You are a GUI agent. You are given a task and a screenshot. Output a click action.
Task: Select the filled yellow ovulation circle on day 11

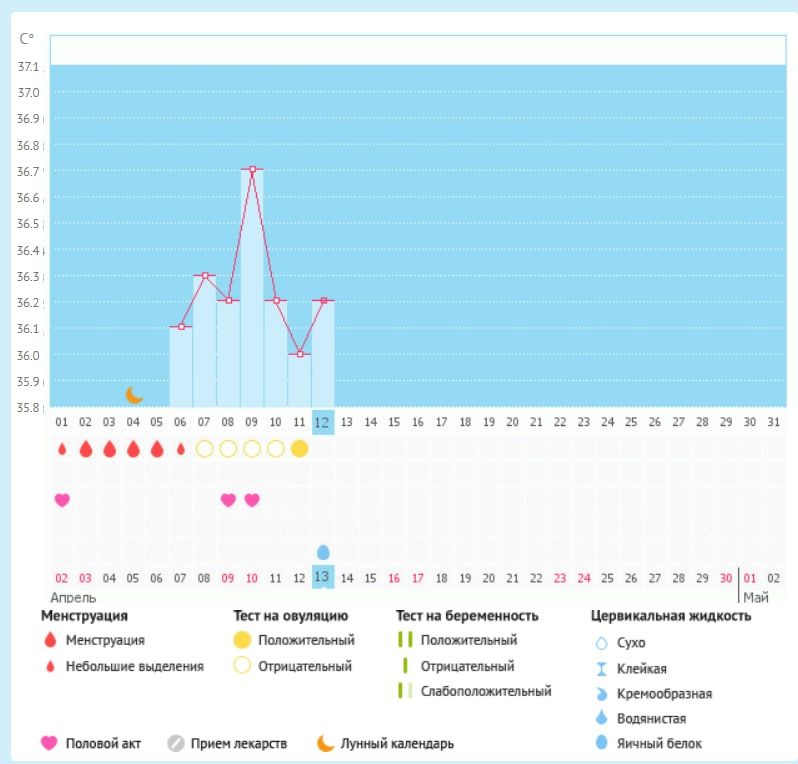click(x=299, y=449)
